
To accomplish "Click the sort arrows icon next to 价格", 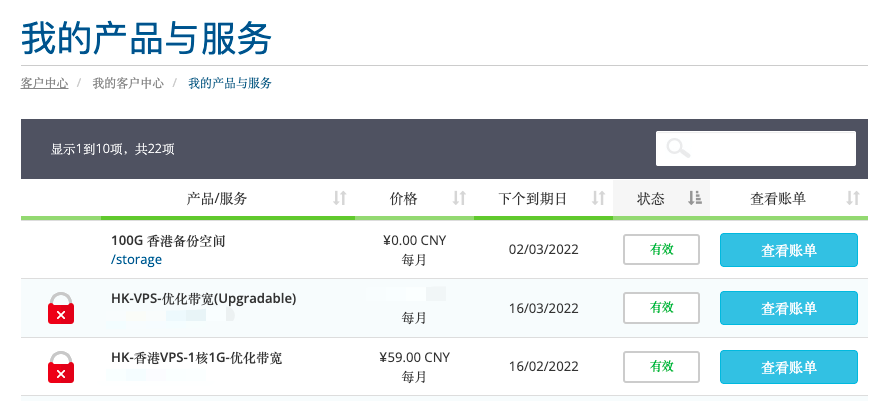I will [459, 198].
